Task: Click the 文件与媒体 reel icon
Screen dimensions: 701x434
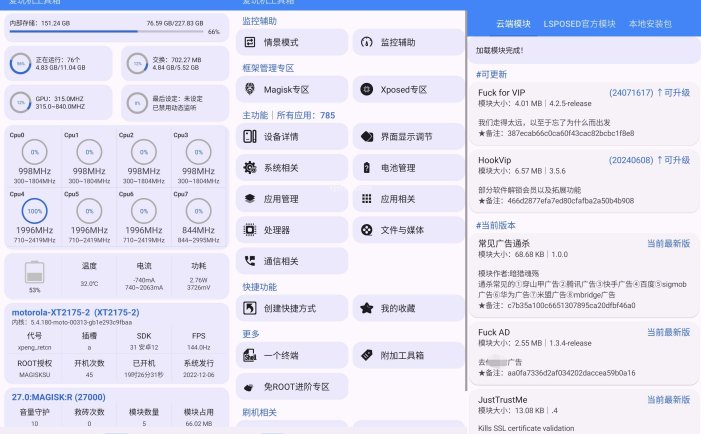Action: coord(367,230)
